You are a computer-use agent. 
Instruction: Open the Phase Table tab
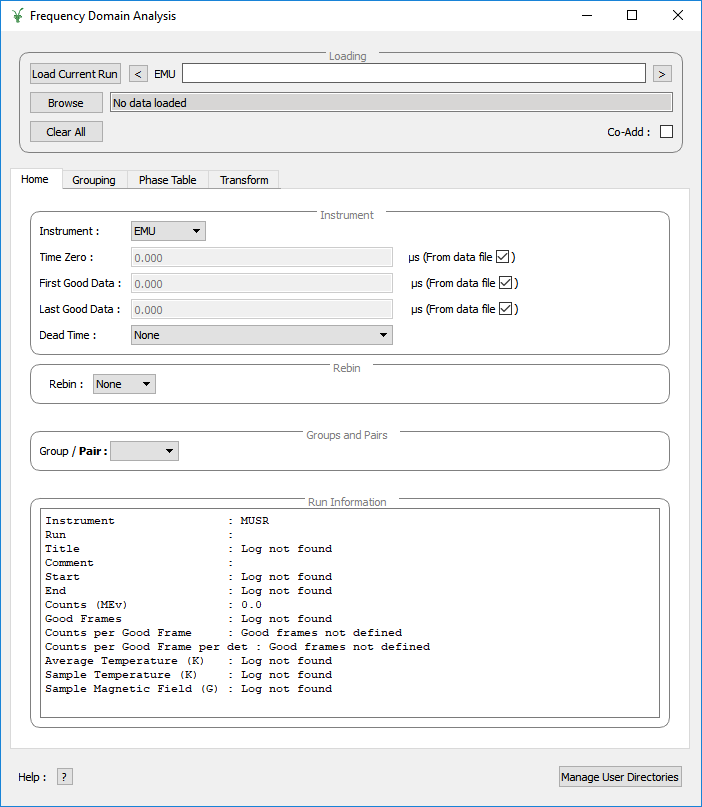[x=167, y=180]
